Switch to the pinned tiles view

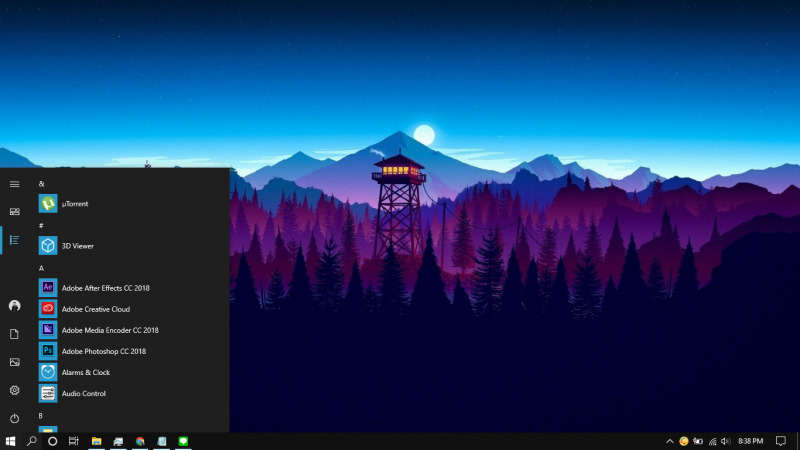(14, 212)
